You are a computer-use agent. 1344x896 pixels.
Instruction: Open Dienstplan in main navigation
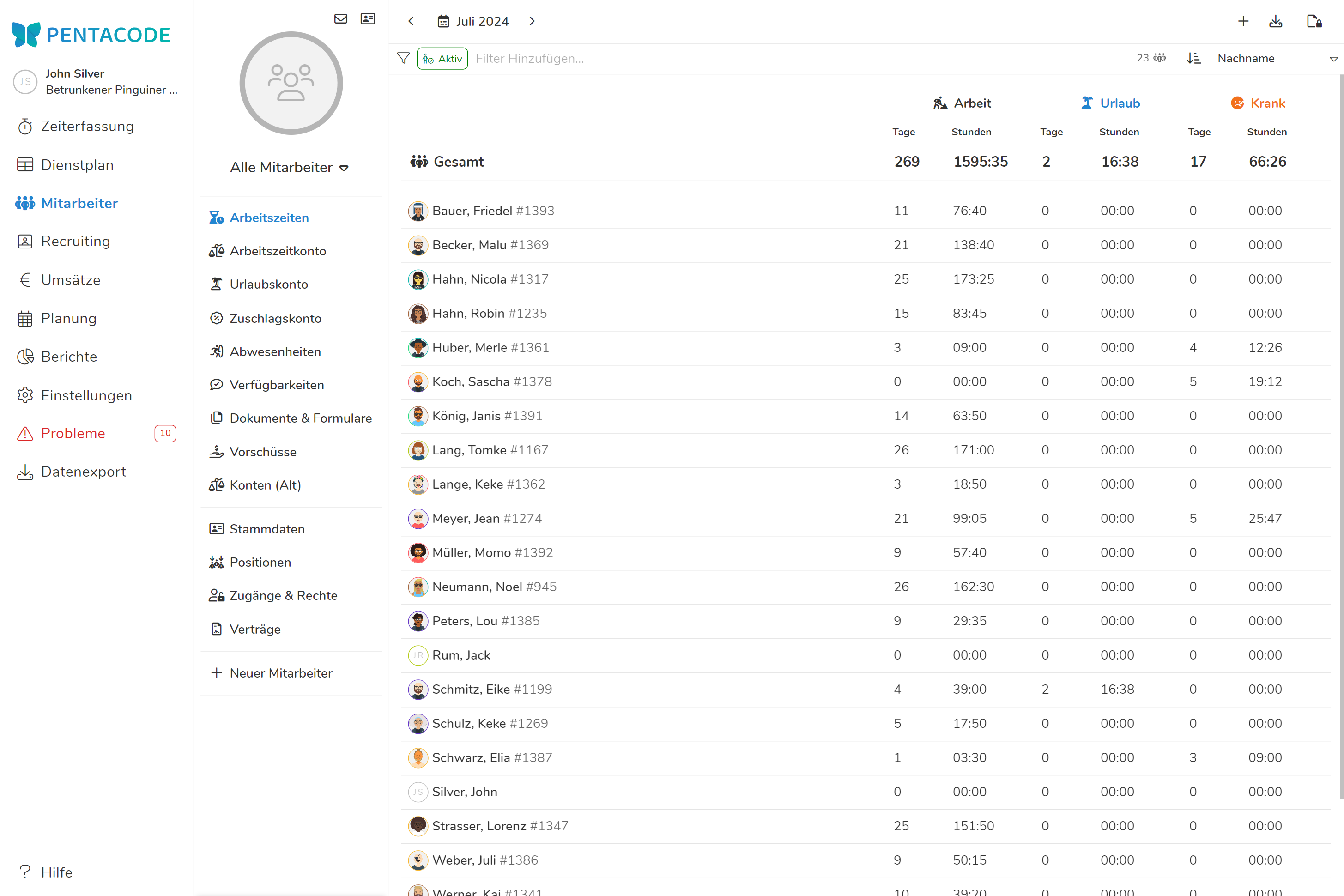point(77,165)
